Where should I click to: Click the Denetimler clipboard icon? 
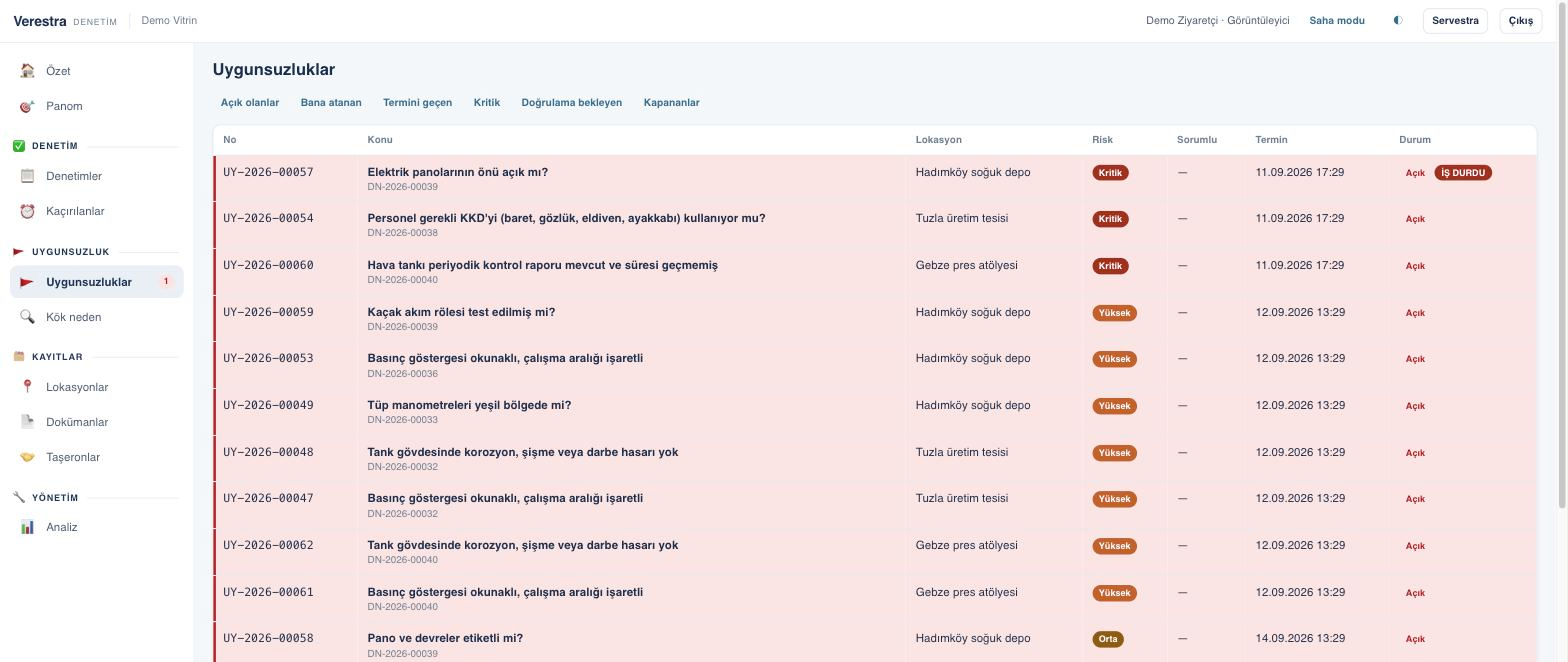(x=27, y=176)
